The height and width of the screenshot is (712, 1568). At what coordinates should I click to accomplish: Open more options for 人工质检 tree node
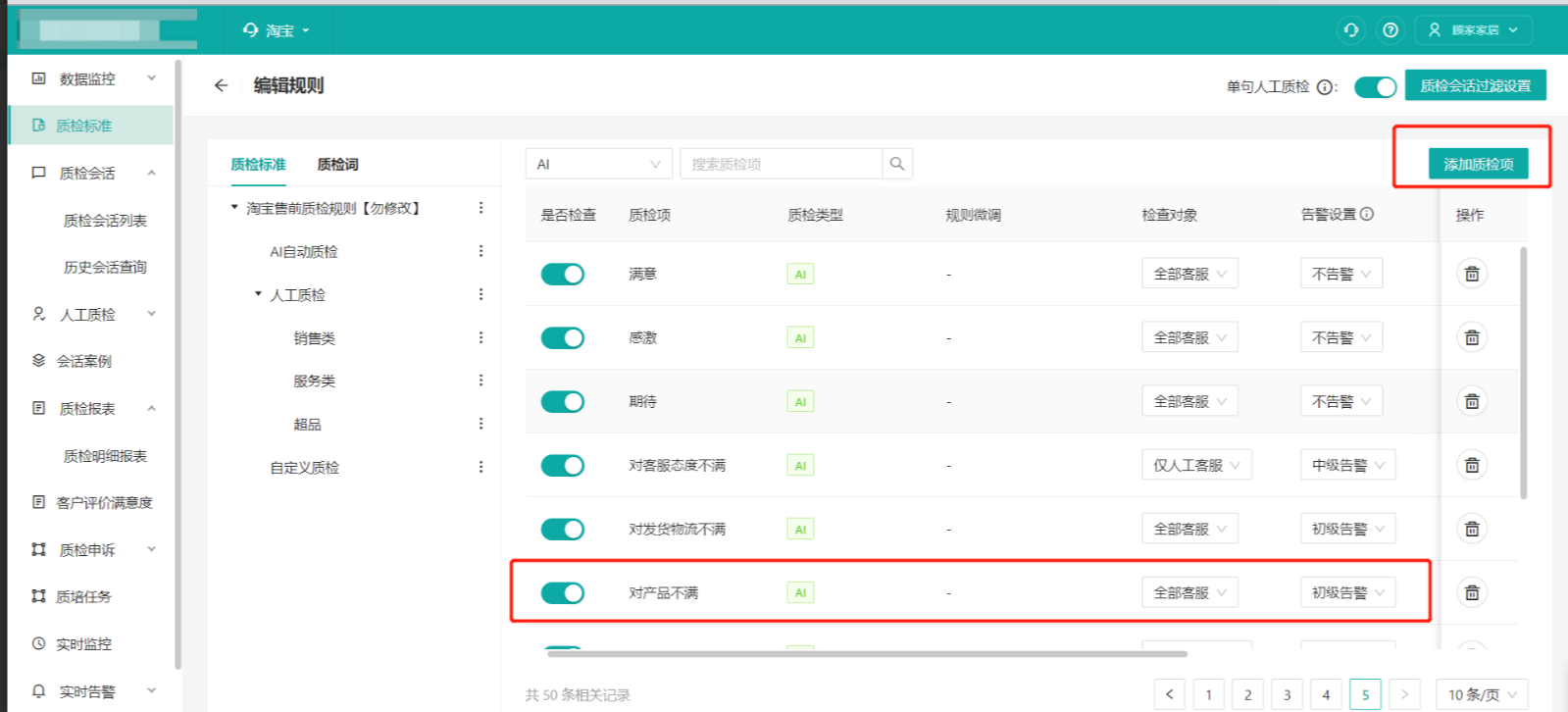[x=481, y=294]
